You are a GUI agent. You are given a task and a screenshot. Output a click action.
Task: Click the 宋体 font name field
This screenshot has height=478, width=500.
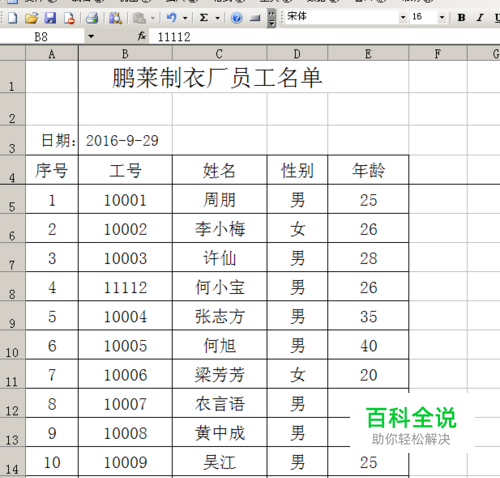341,17
